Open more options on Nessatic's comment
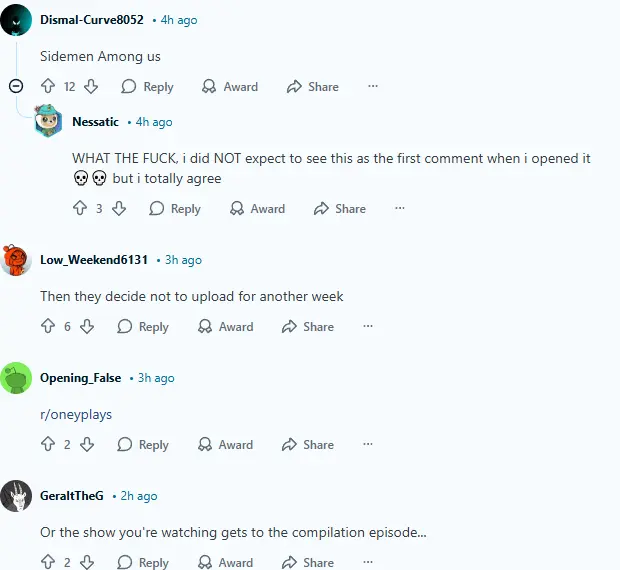620x570 pixels. click(400, 208)
